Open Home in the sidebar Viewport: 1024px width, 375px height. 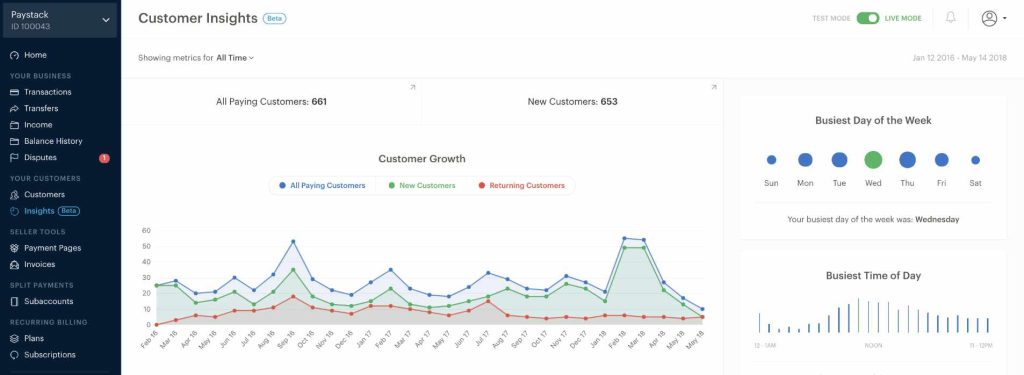pos(35,56)
